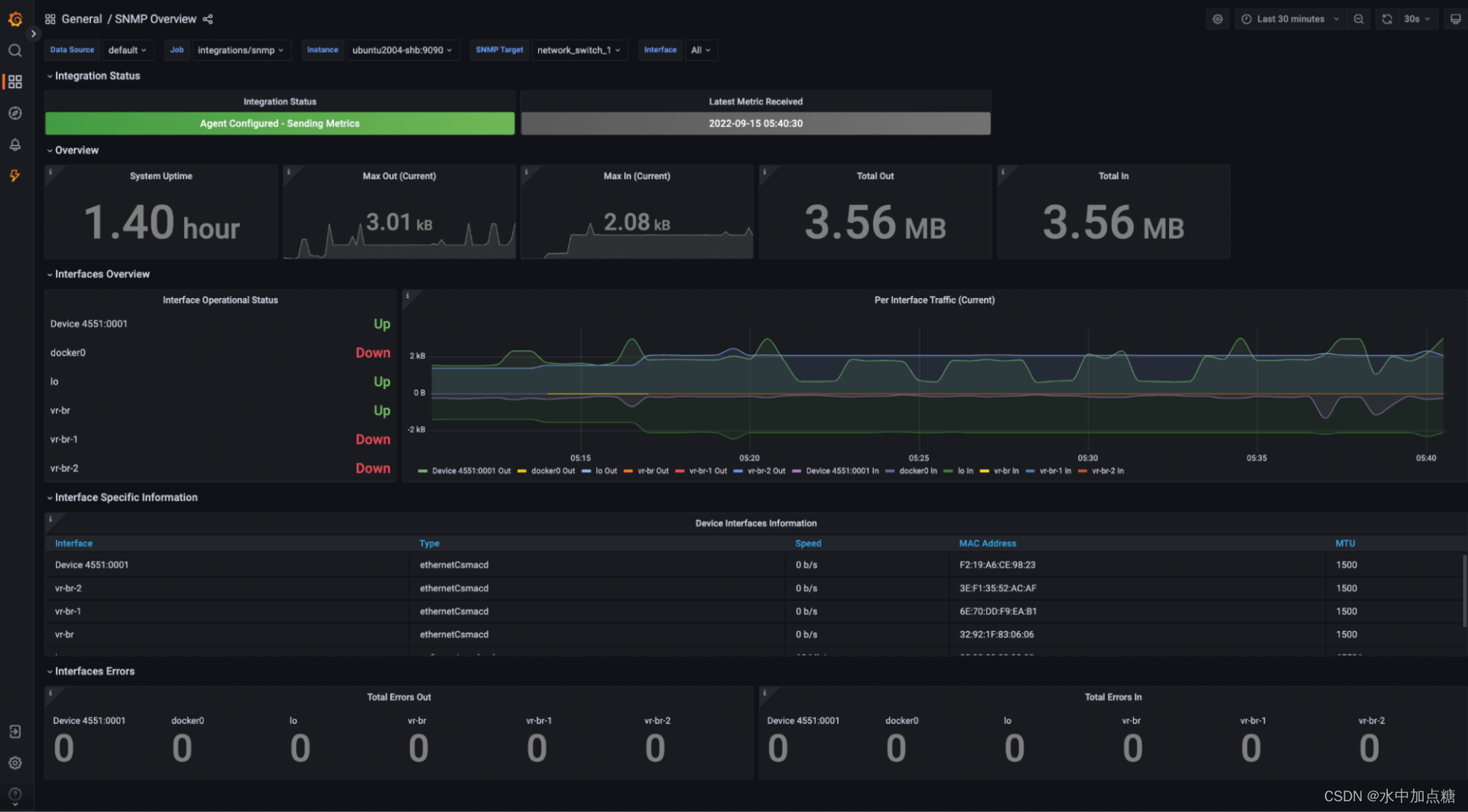
Task: Sort table by Type column header
Action: click(429, 544)
